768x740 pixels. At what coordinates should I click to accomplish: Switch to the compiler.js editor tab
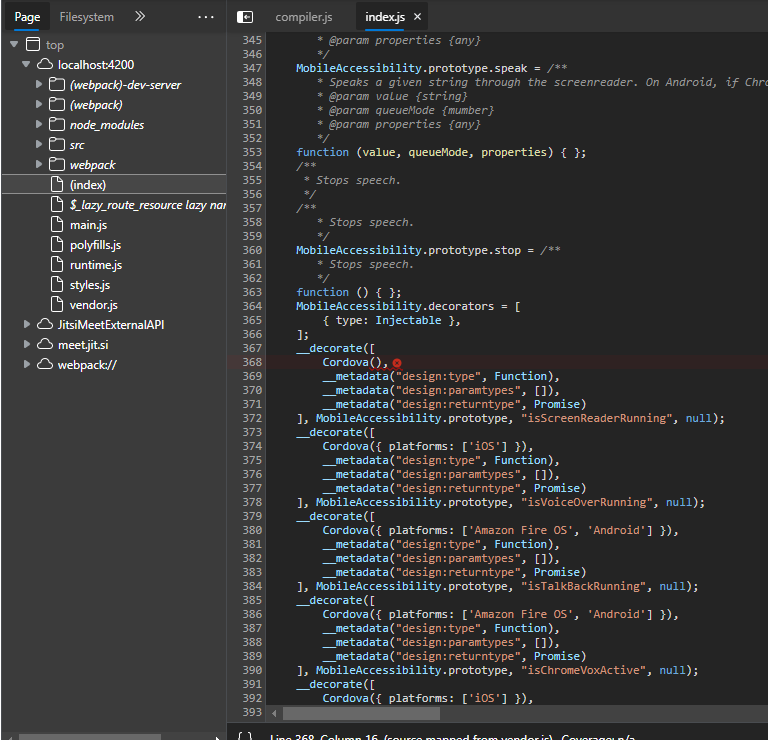click(x=303, y=17)
